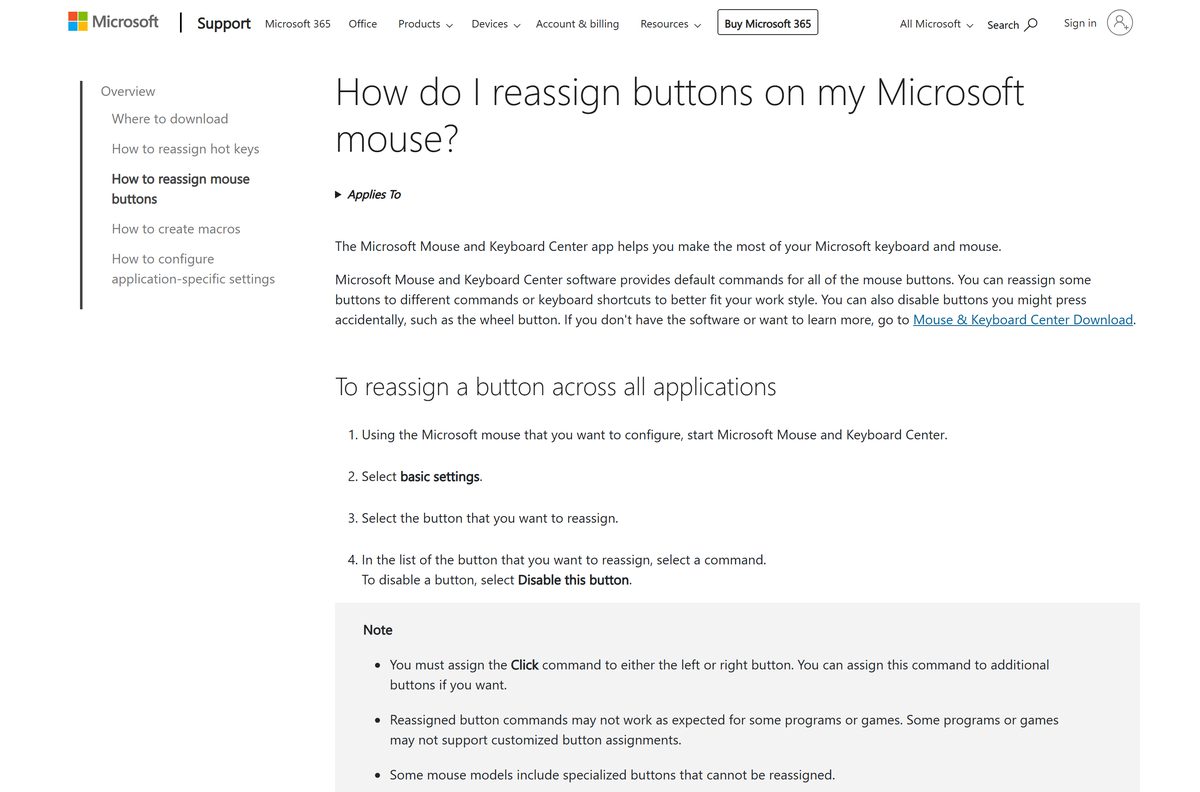
Task: Open the Microsoft 365 nav item
Action: [x=298, y=24]
